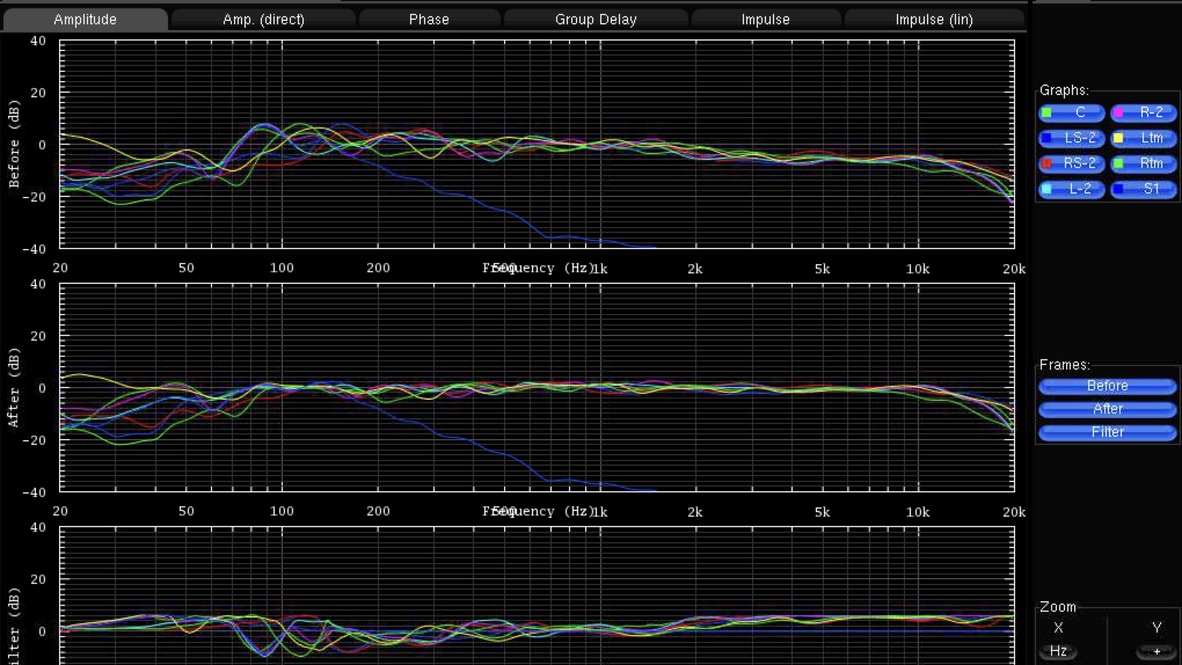Select the Impulse tab

tap(765, 19)
